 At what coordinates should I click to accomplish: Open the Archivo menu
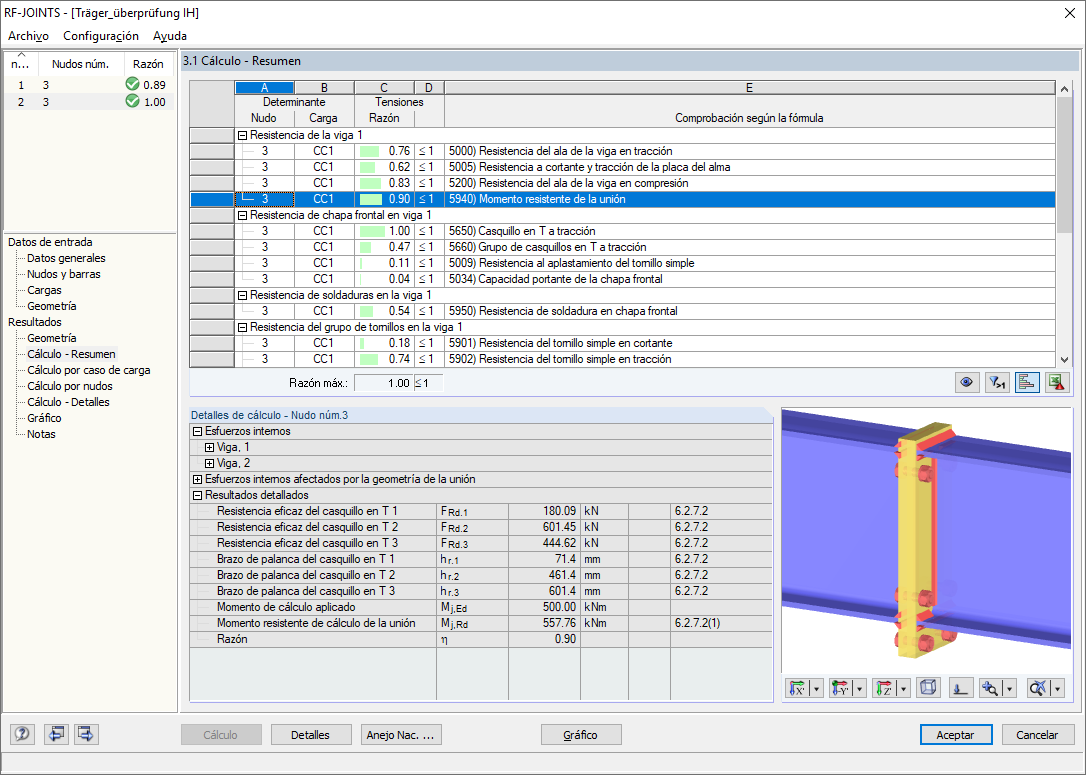click(28, 35)
